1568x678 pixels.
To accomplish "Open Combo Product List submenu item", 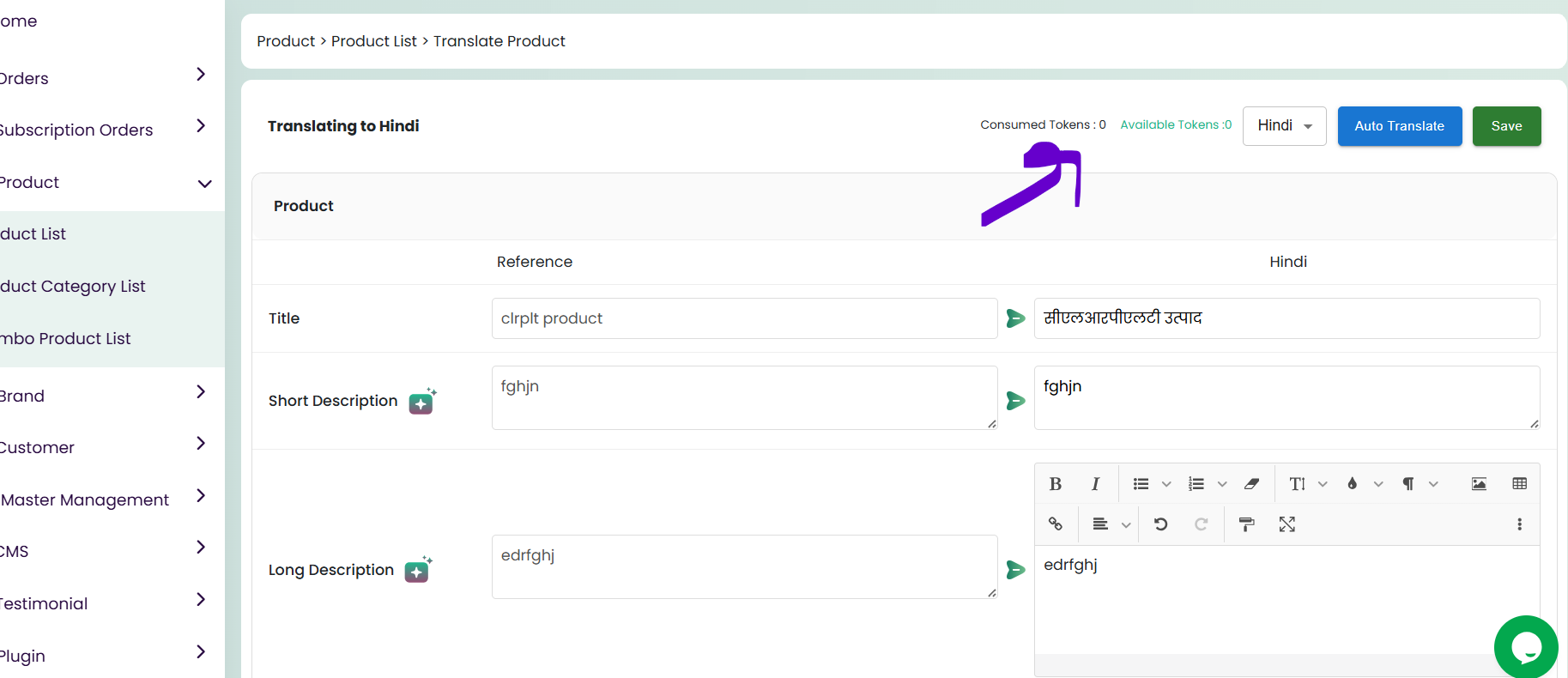I will pos(65,338).
